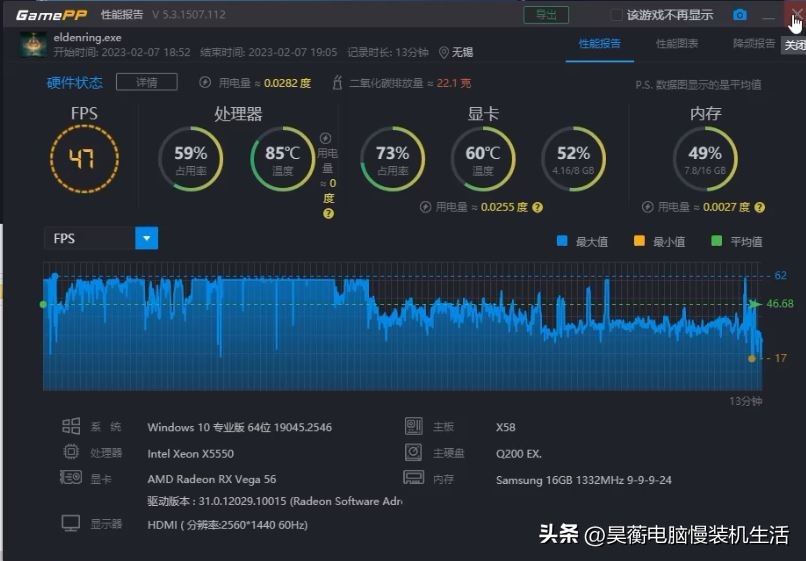The image size is (806, 561).
Task: Click the monitor icon in specs
Action: coord(71,523)
